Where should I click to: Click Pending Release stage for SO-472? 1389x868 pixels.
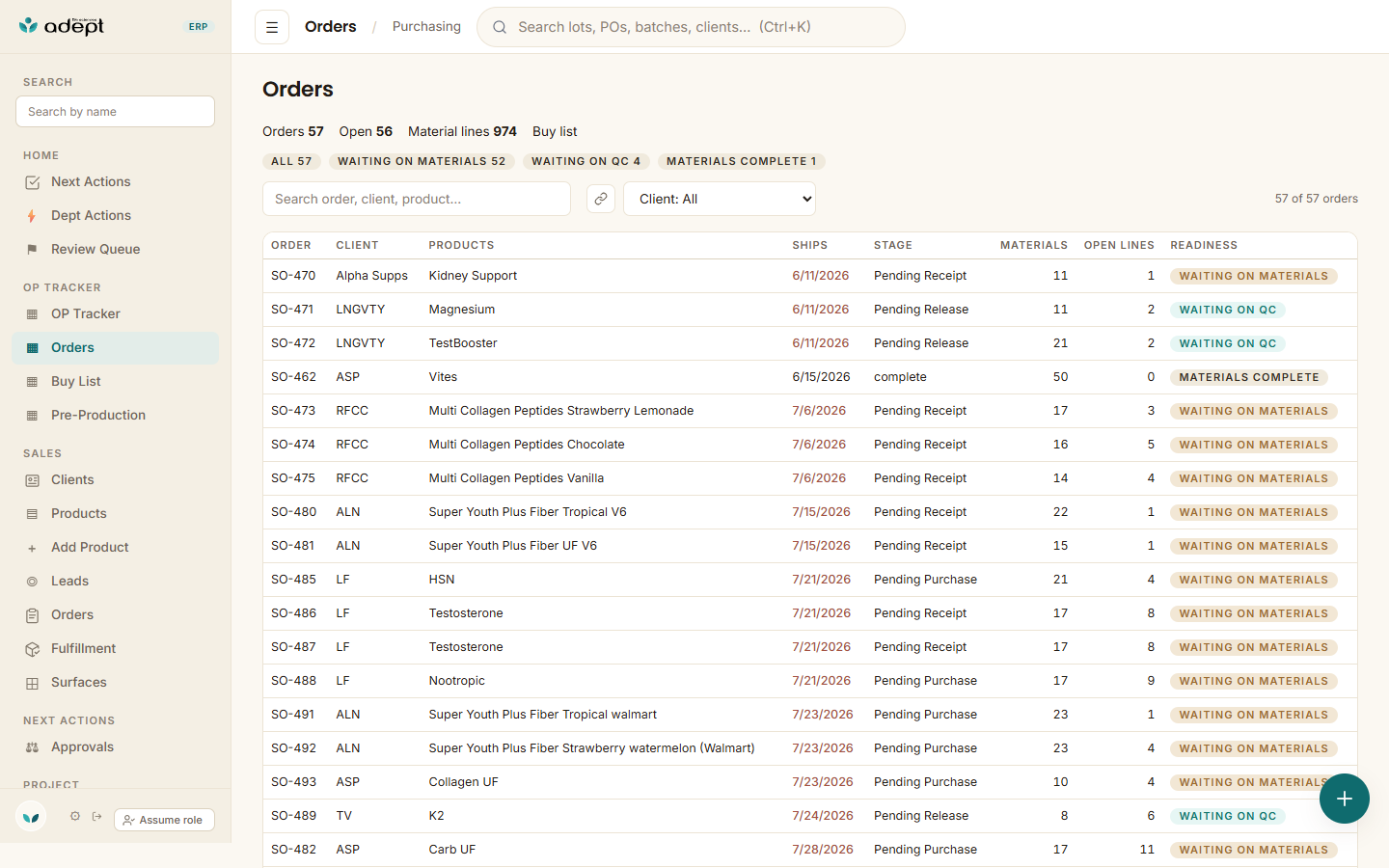pos(921,343)
